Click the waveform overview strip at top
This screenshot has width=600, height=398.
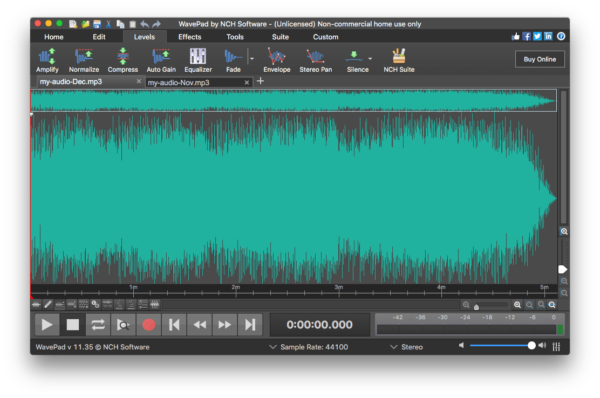(x=293, y=101)
